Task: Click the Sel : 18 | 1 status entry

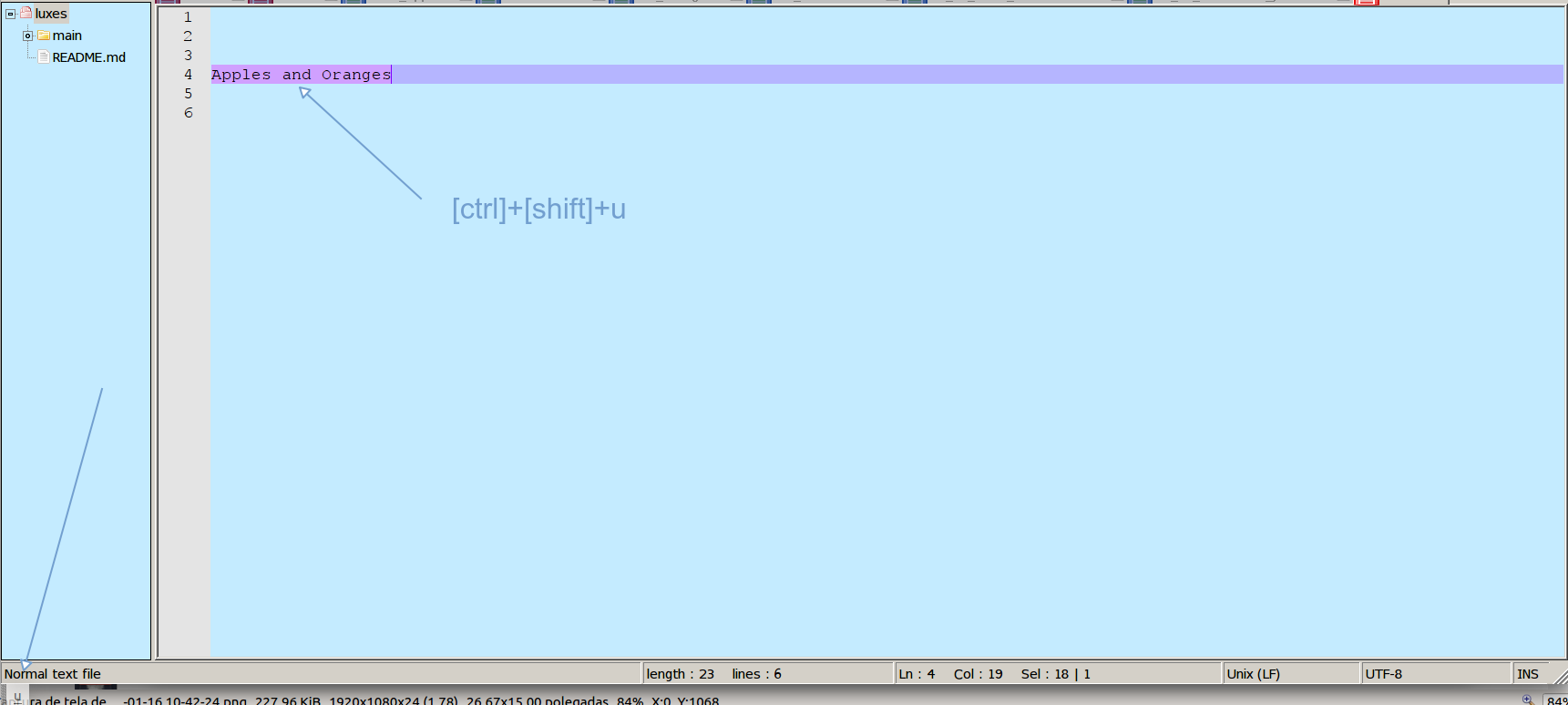Action: [1056, 674]
